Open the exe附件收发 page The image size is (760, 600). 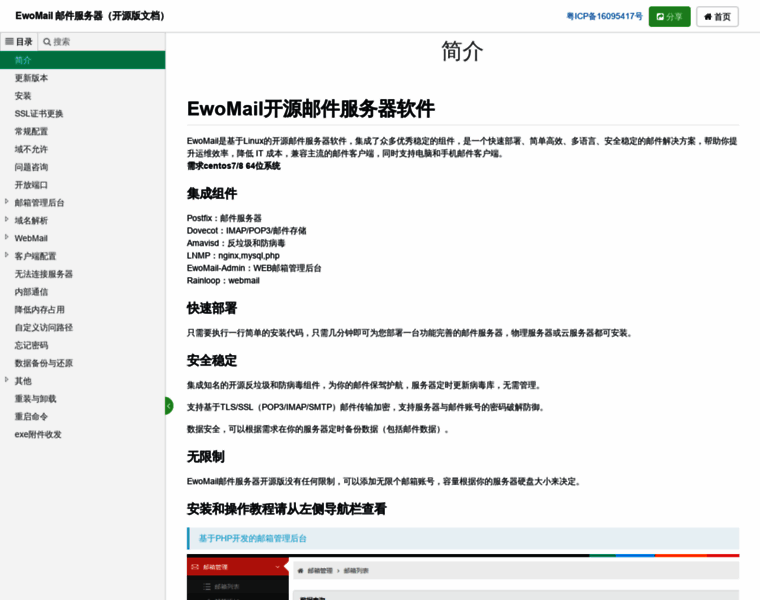pos(38,435)
